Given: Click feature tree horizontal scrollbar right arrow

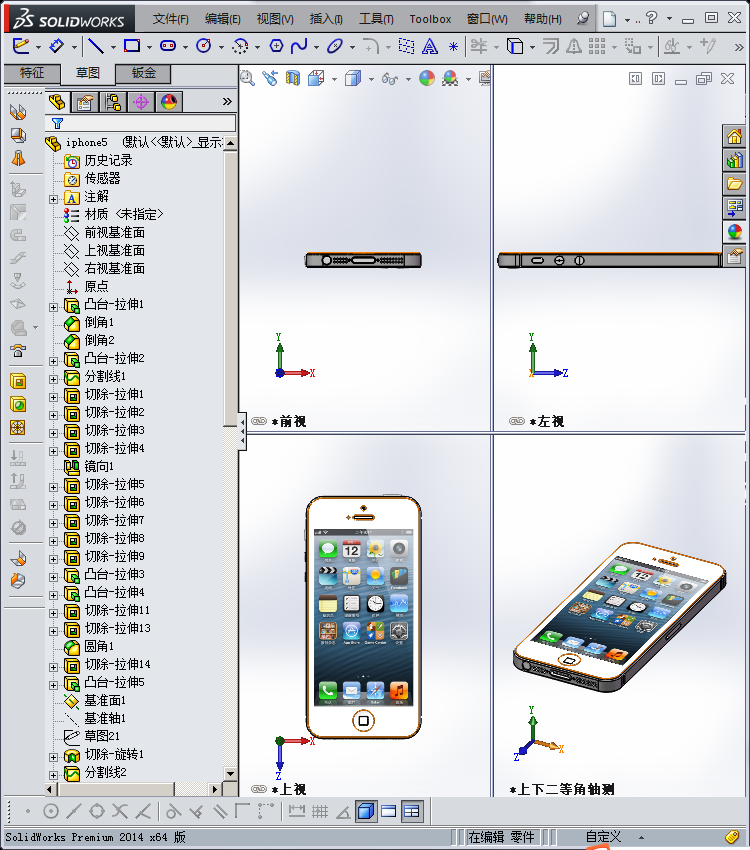Looking at the screenshot, I should [215, 789].
